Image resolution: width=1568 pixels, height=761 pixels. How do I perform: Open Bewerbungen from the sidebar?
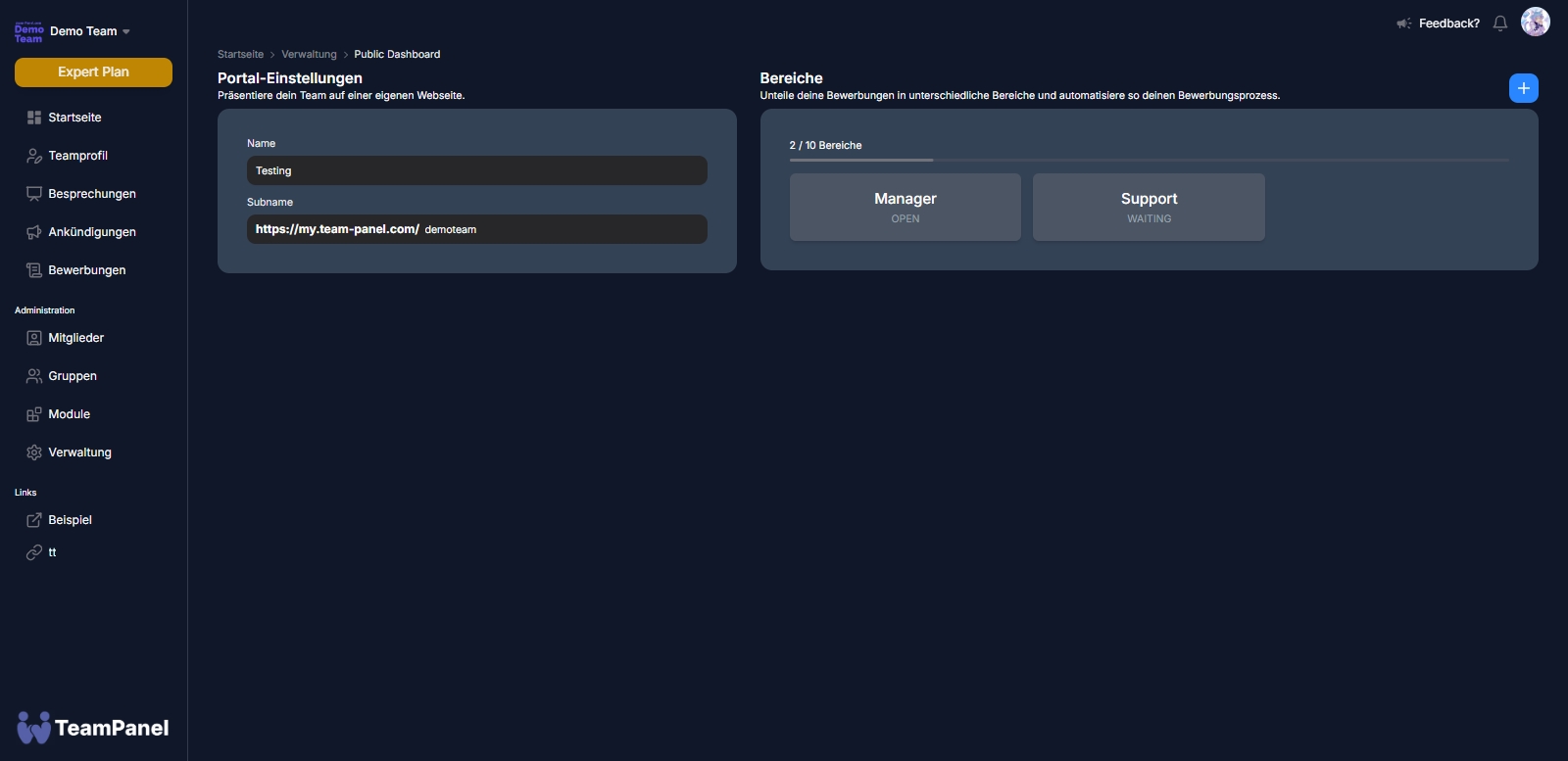point(86,270)
